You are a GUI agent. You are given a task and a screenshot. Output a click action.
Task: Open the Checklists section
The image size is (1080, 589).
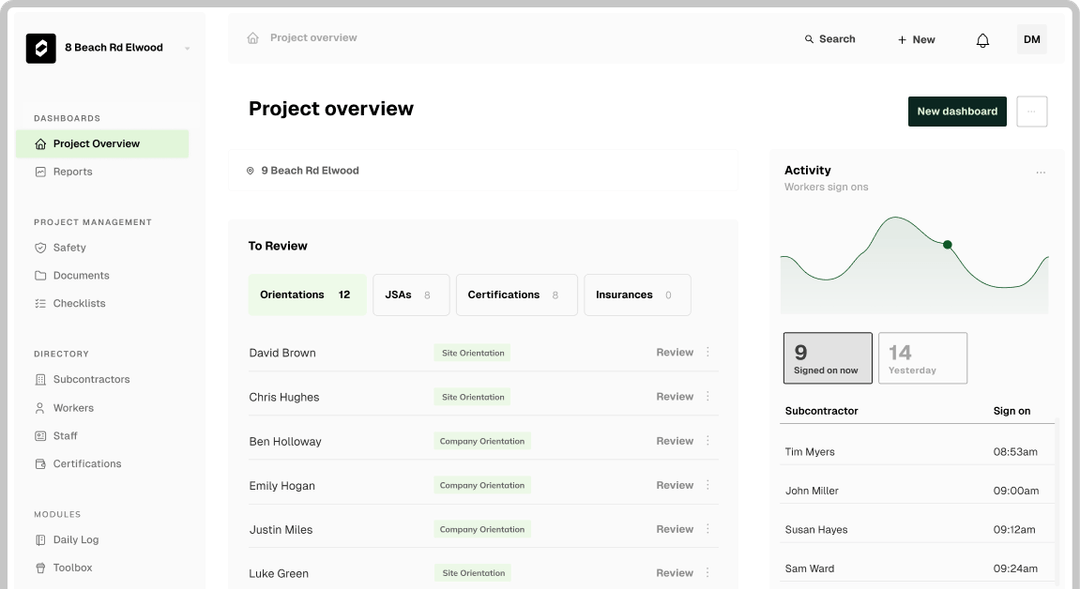point(79,303)
